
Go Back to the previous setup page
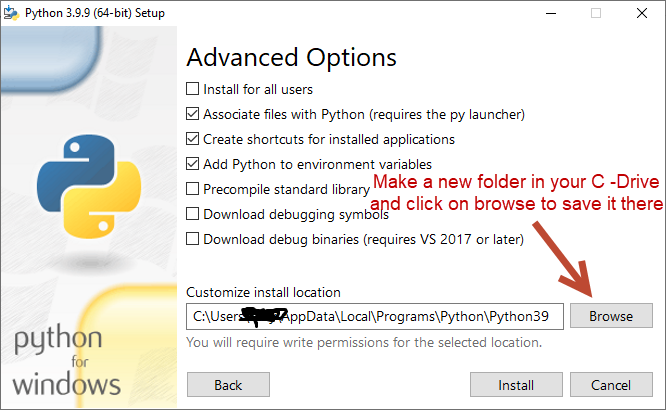pos(228,385)
